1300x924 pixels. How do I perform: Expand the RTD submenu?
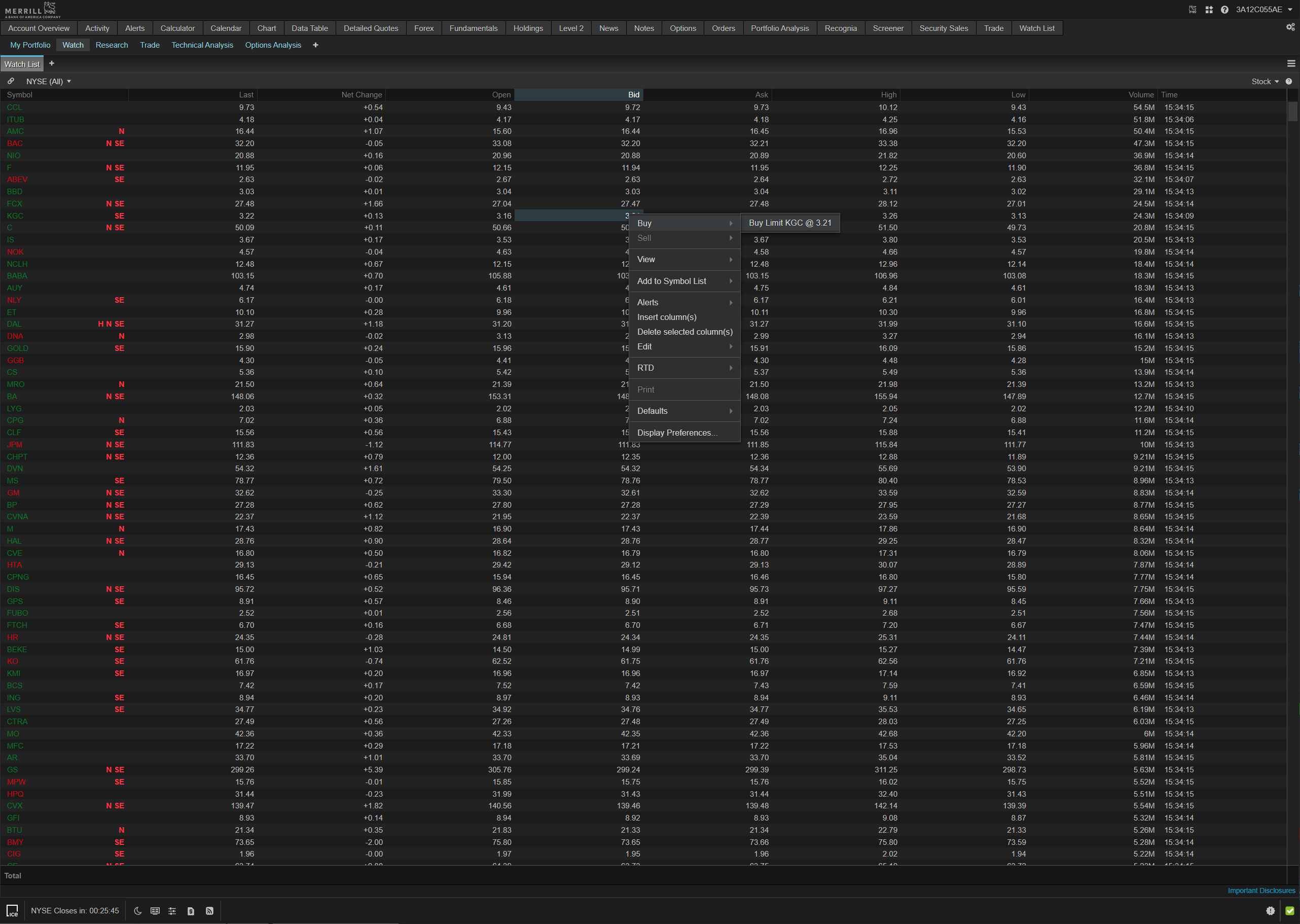tap(684, 368)
